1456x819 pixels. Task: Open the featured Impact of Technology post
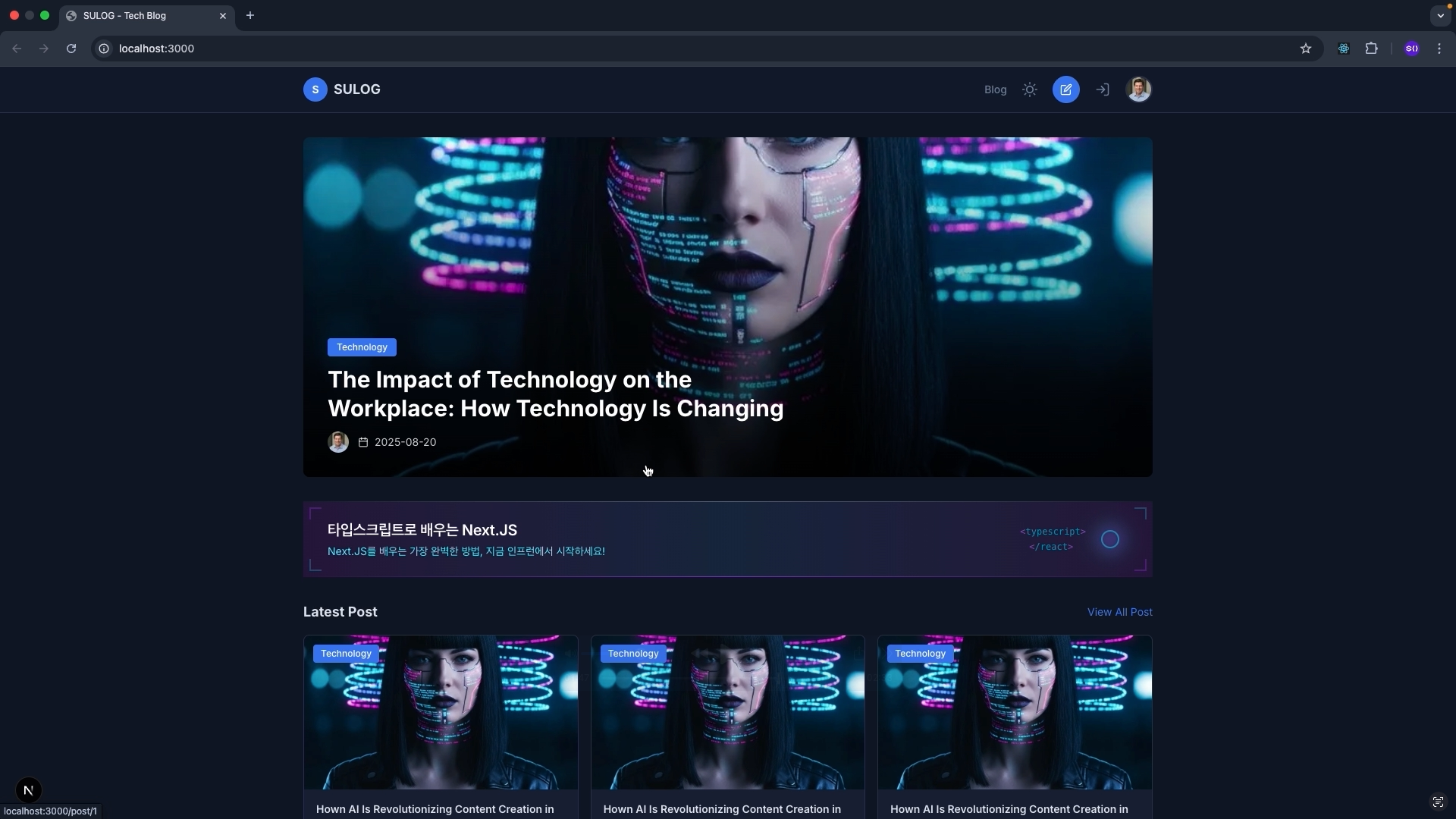click(555, 394)
